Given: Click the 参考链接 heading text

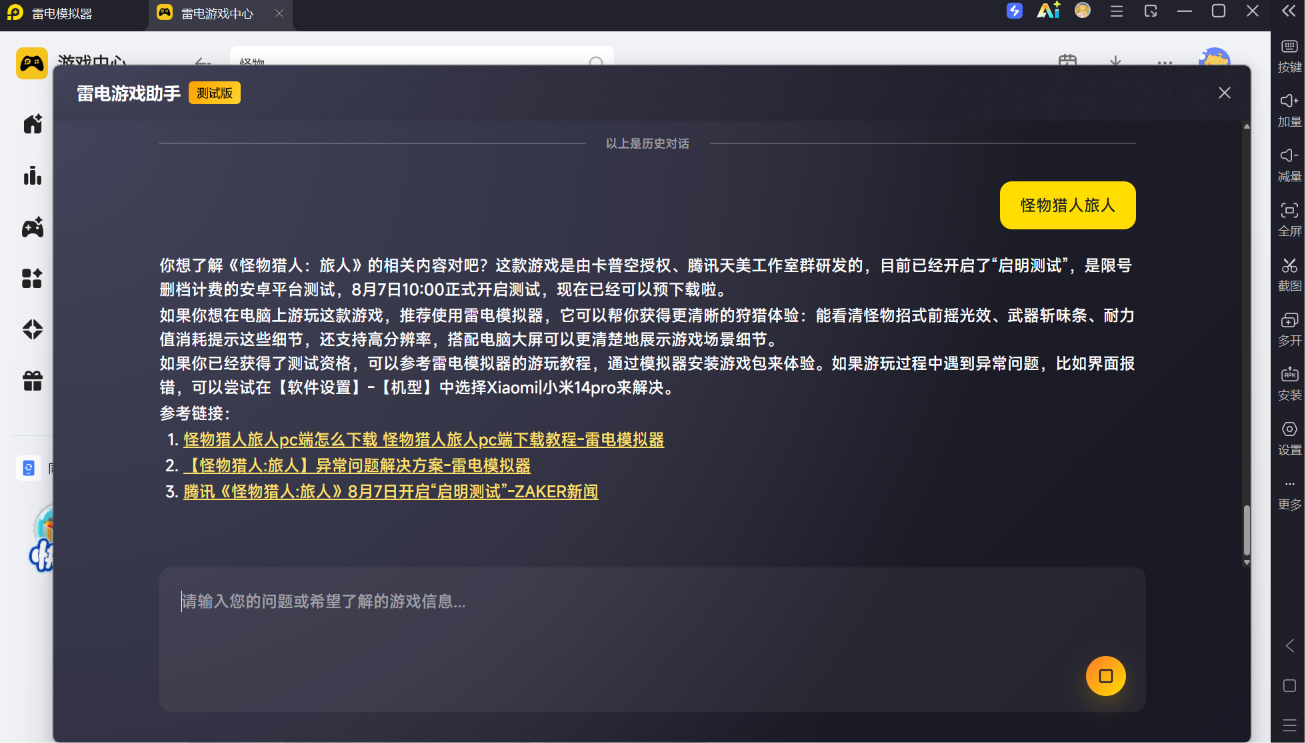Looking at the screenshot, I should [195, 414].
